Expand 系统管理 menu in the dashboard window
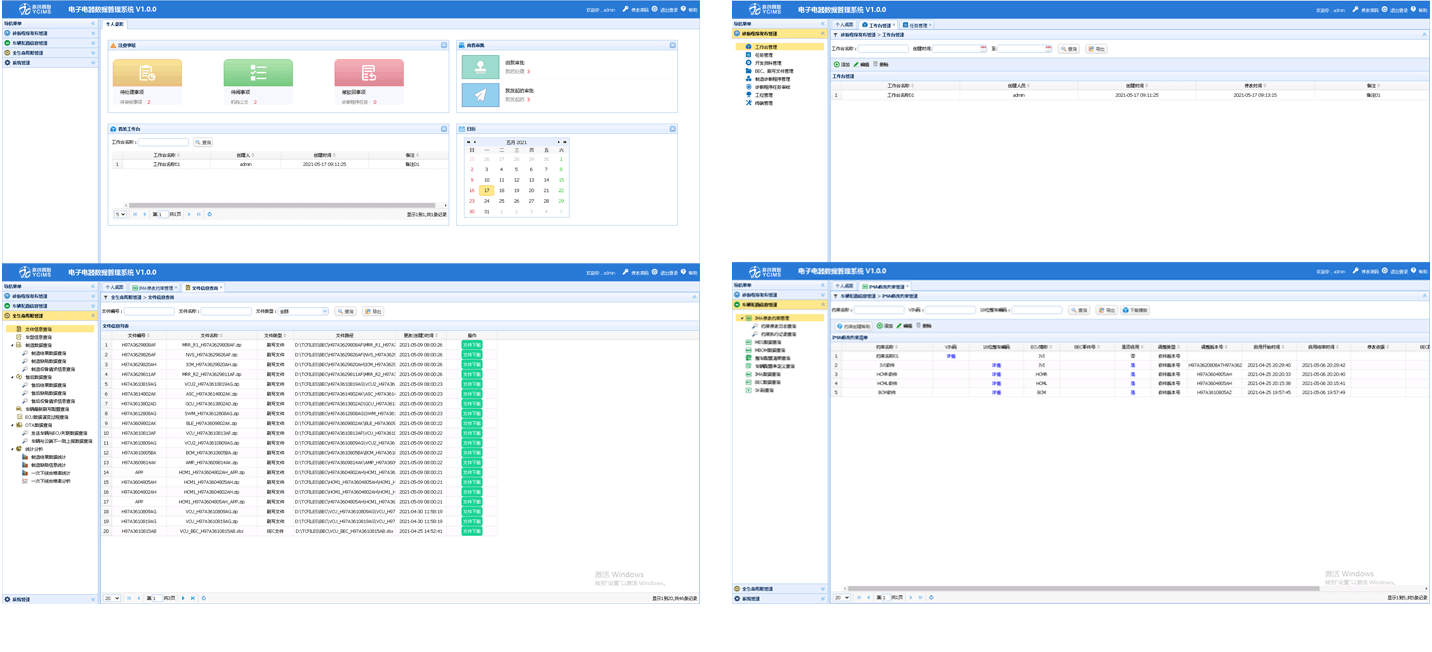Image resolution: width=1432 pixels, height=652 pixels. pyautogui.click(x=50, y=62)
